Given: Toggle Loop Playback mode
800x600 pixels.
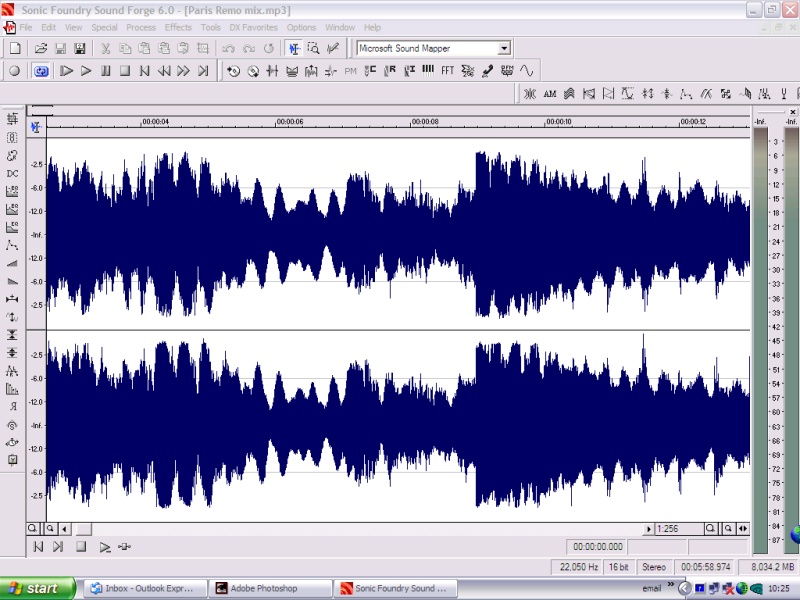Looking at the screenshot, I should (x=41, y=71).
